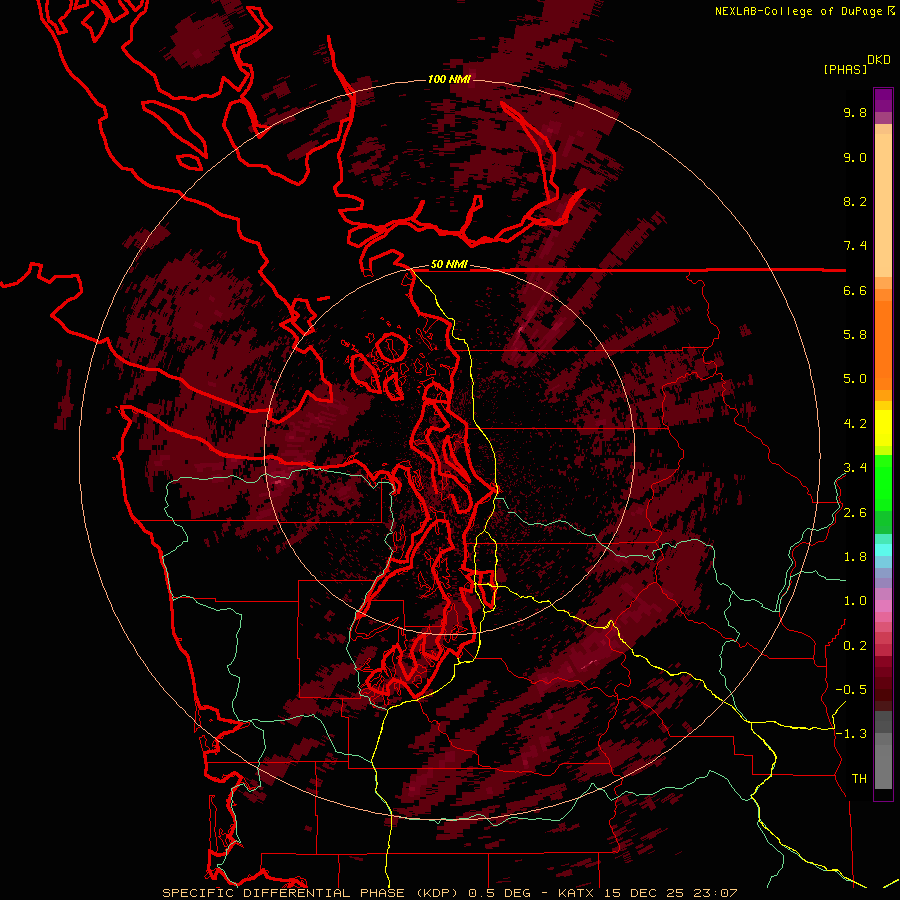Screen dimensions: 900x900
Task: Click the 5.0 value on color scale
Action: (x=855, y=379)
